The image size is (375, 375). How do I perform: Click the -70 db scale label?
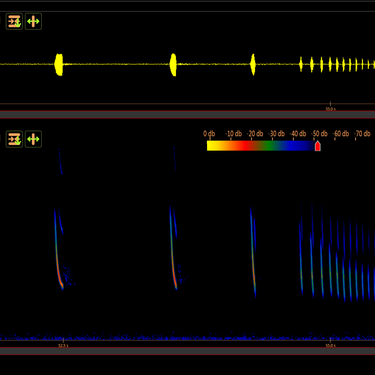click(x=363, y=134)
